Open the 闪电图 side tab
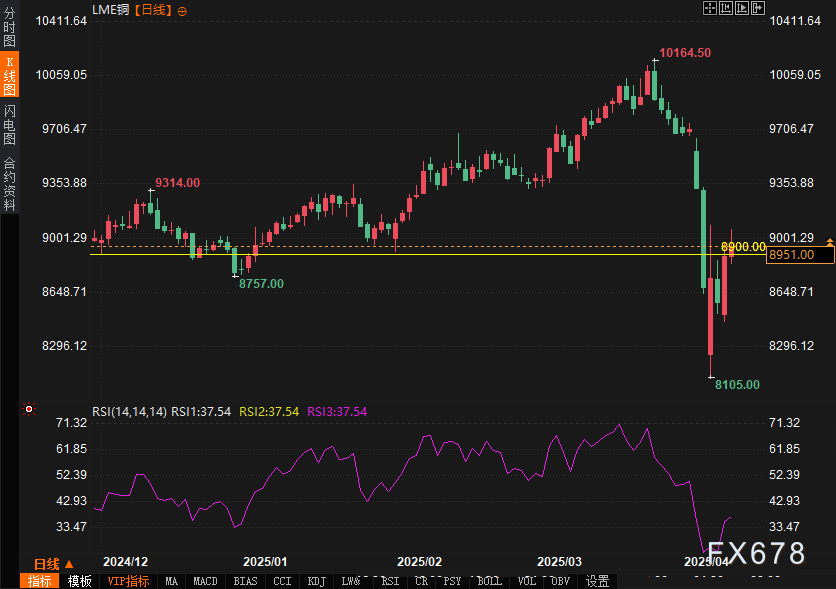Viewport: 836px width, 589px height. click(x=9, y=125)
